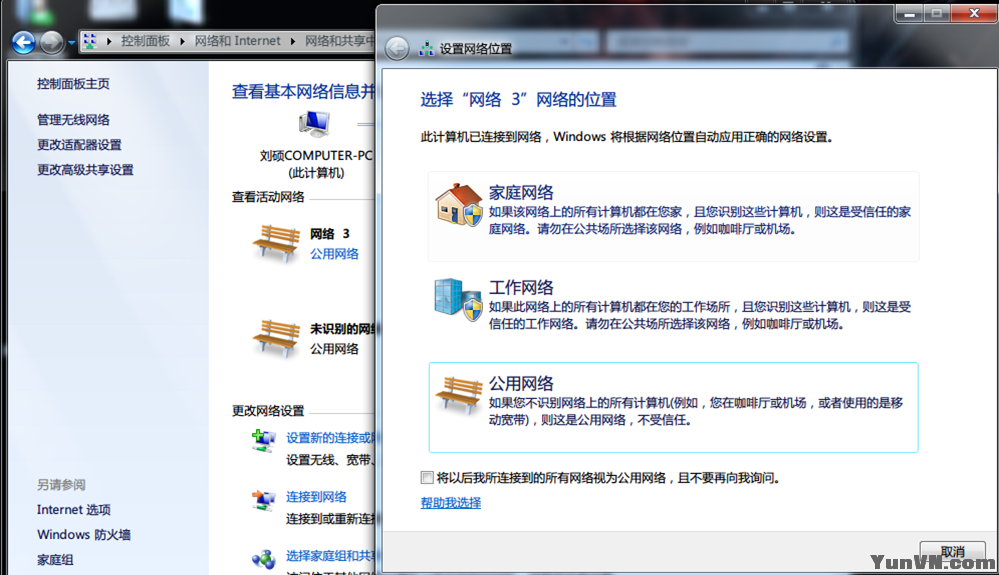Open 控制面板主页 in the sidebar
Viewport: 999px width, 575px height.
(x=73, y=84)
